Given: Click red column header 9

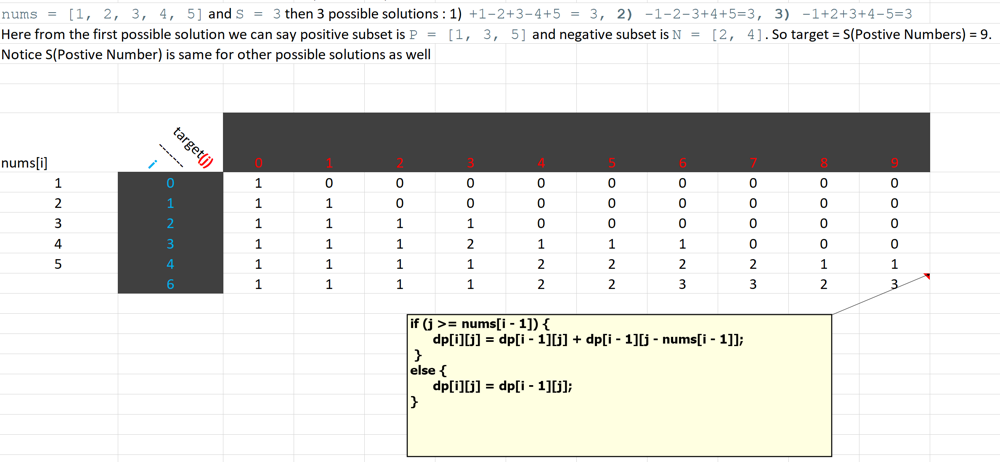Looking at the screenshot, I should [894, 163].
